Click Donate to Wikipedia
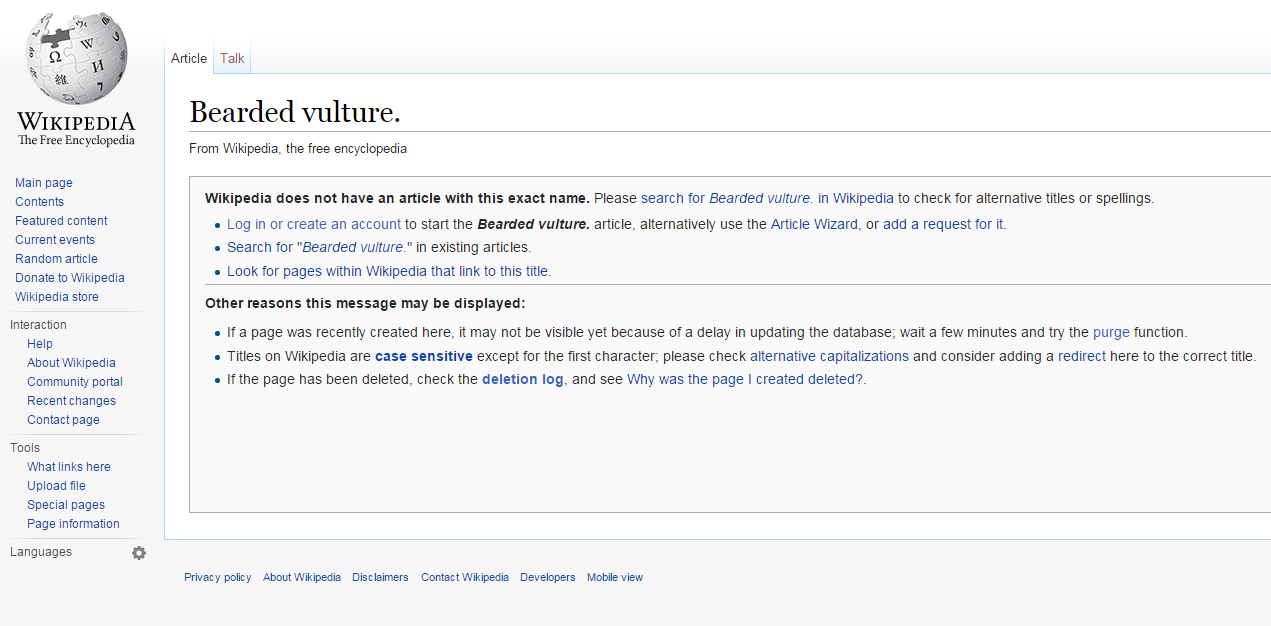Viewport: 1271px width, 626px height. click(70, 278)
